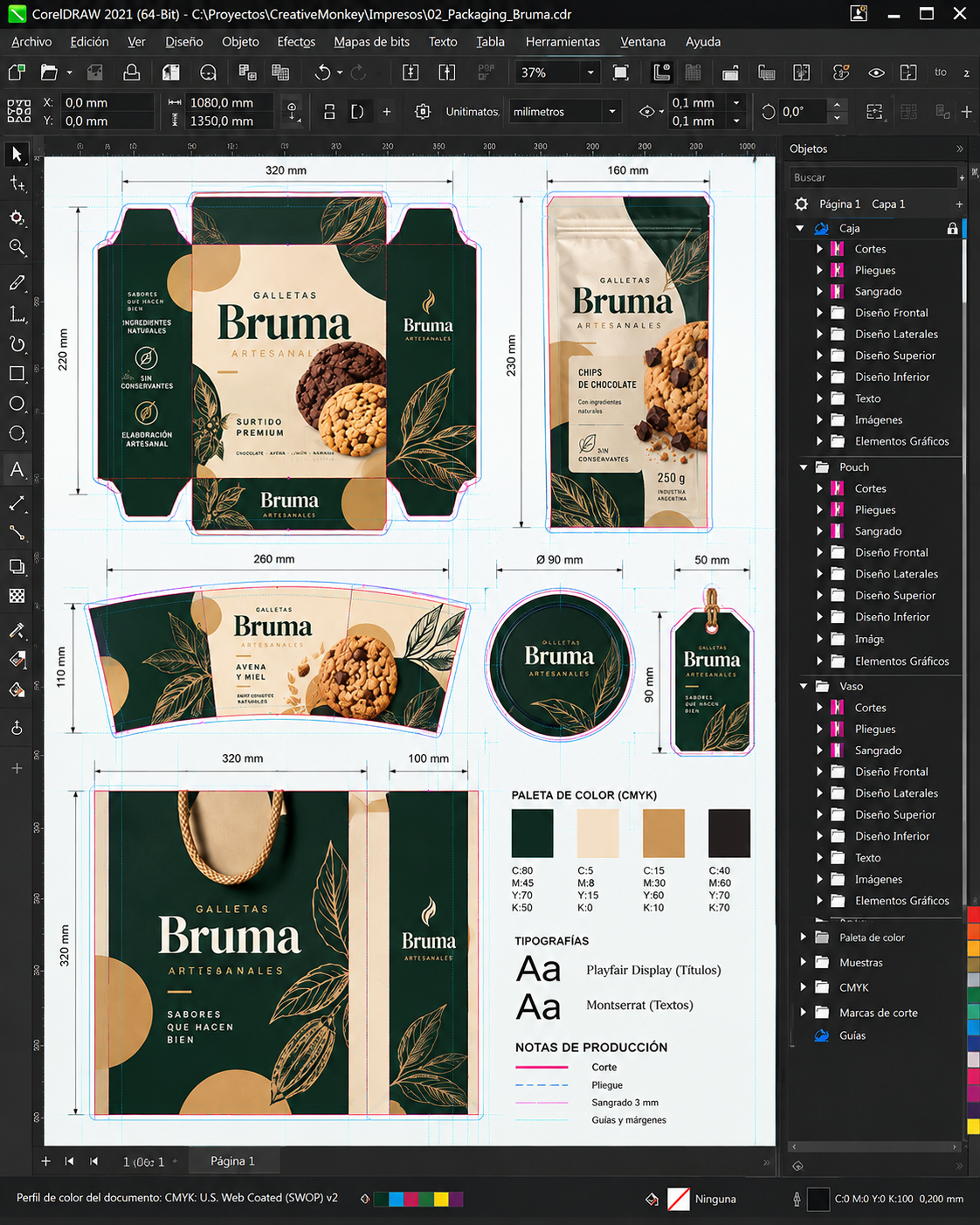Image resolution: width=980 pixels, height=1225 pixels.
Task: Select portrait page orientation
Action: [x=329, y=112]
